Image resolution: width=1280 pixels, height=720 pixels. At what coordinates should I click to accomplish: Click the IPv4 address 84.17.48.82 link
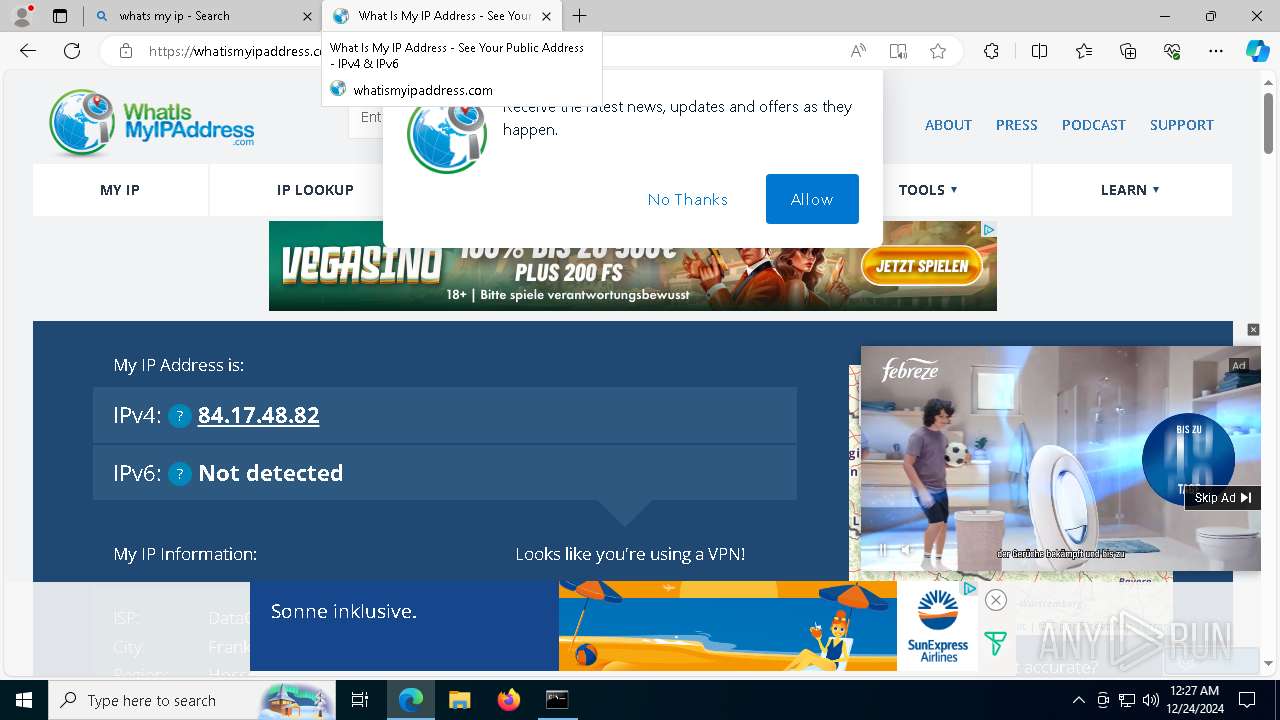coord(259,415)
